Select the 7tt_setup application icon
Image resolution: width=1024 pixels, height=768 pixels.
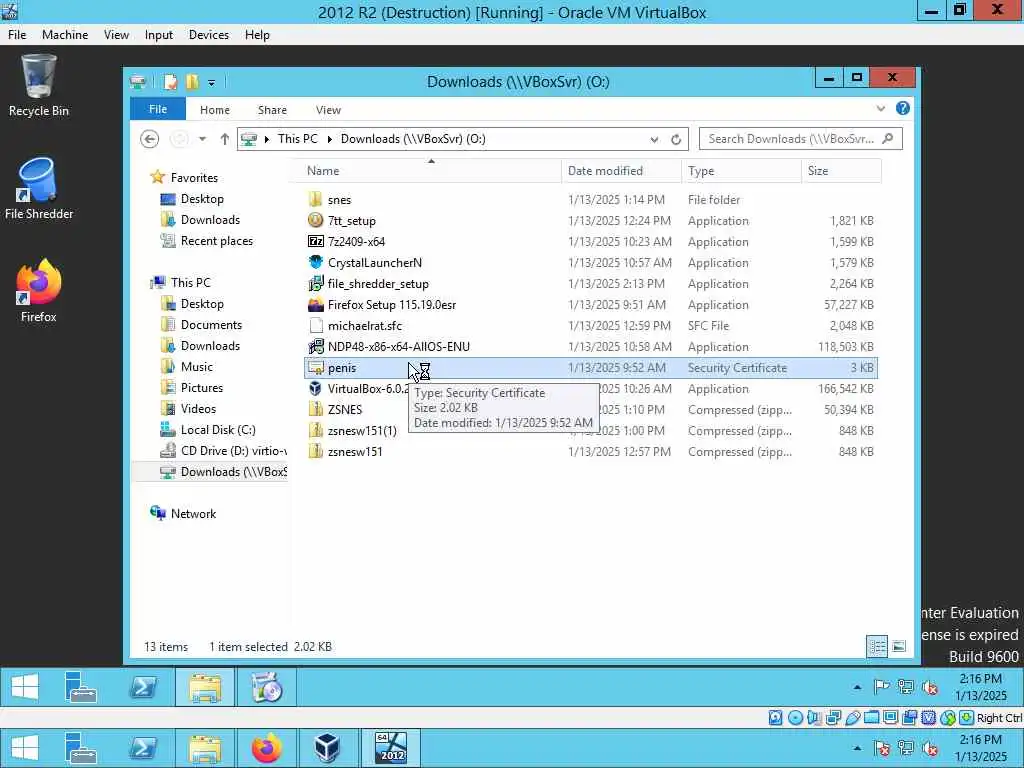(x=315, y=220)
